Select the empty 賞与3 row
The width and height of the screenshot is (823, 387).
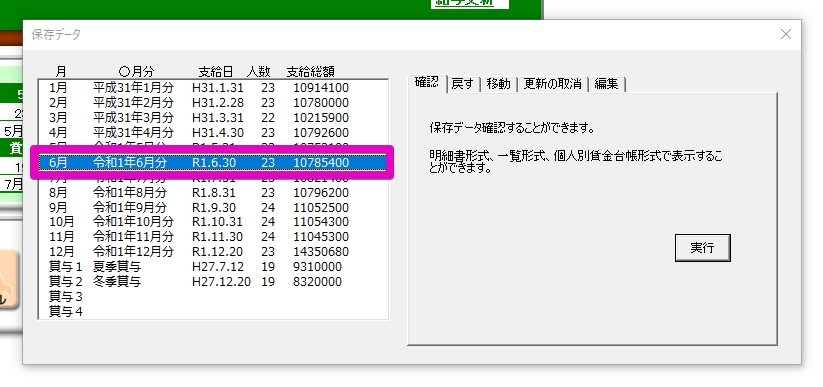pos(213,297)
